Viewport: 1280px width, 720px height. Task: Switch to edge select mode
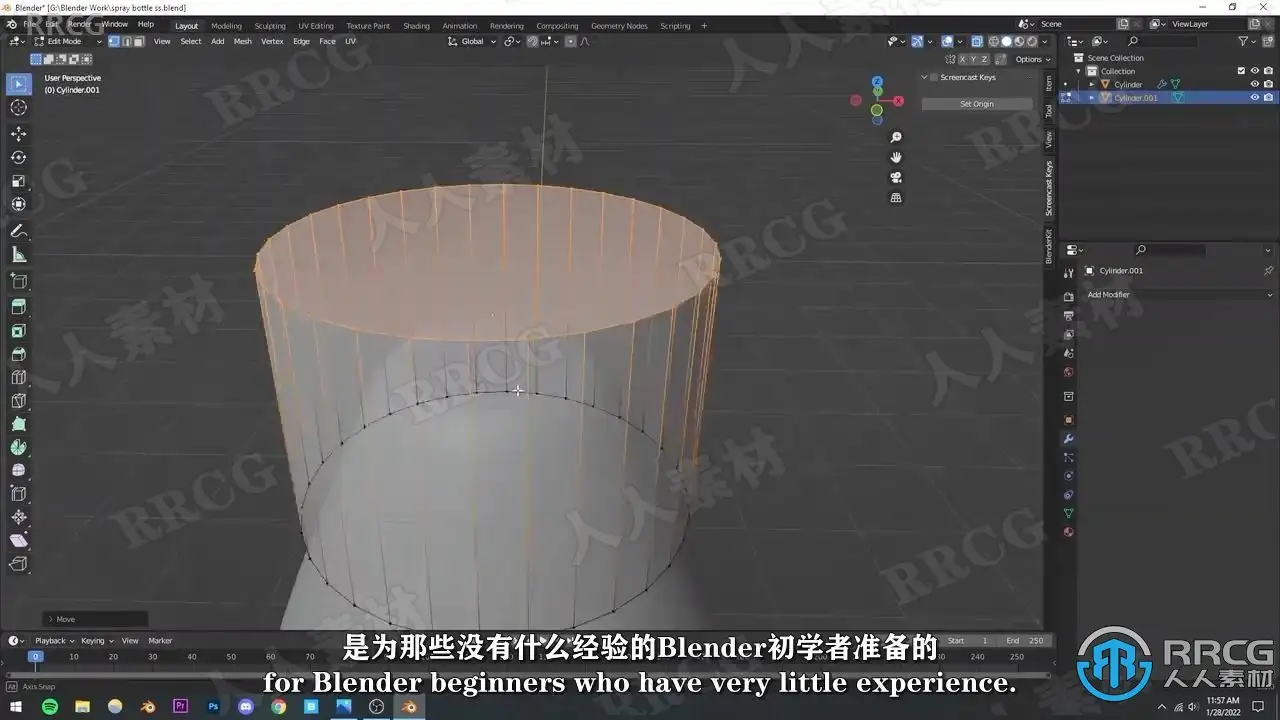pos(126,41)
